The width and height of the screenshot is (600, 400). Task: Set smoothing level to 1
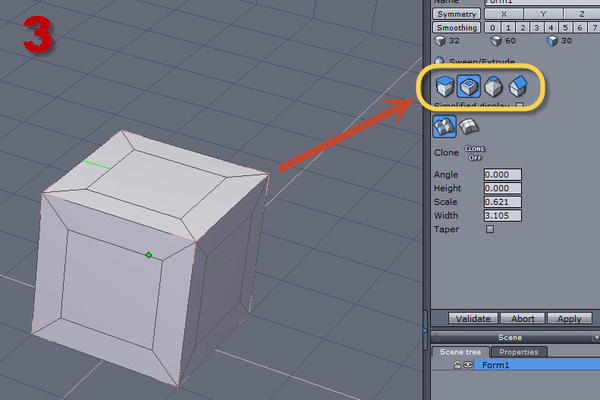pyautogui.click(x=508, y=28)
